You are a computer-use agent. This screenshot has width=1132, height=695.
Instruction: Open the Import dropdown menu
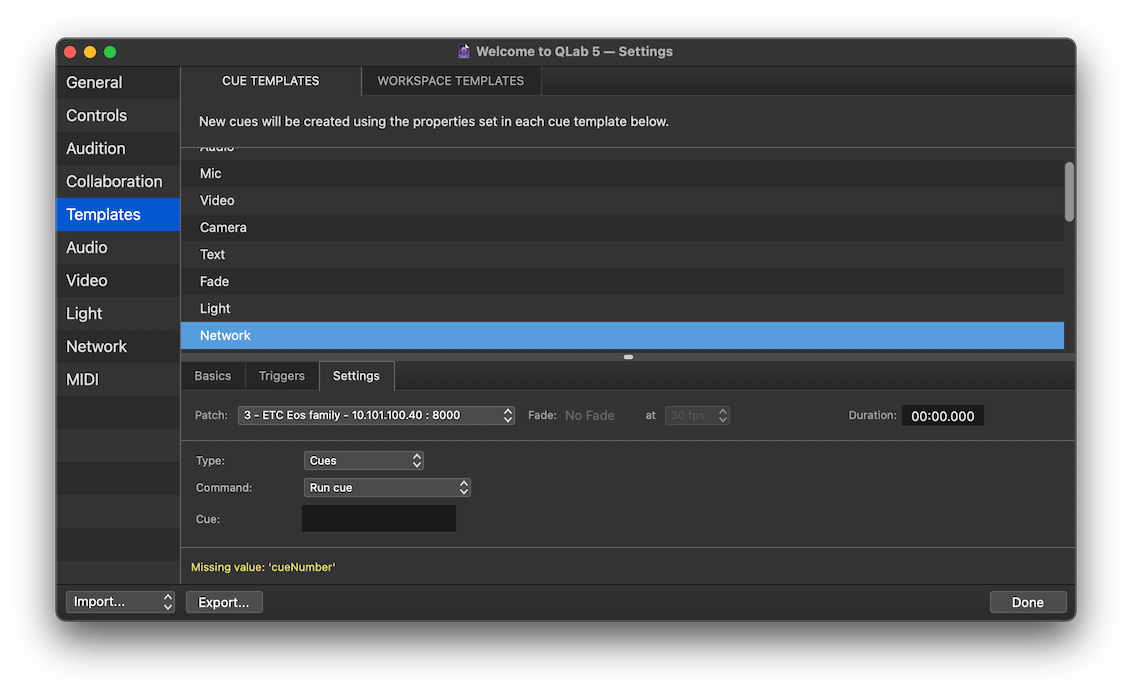120,602
